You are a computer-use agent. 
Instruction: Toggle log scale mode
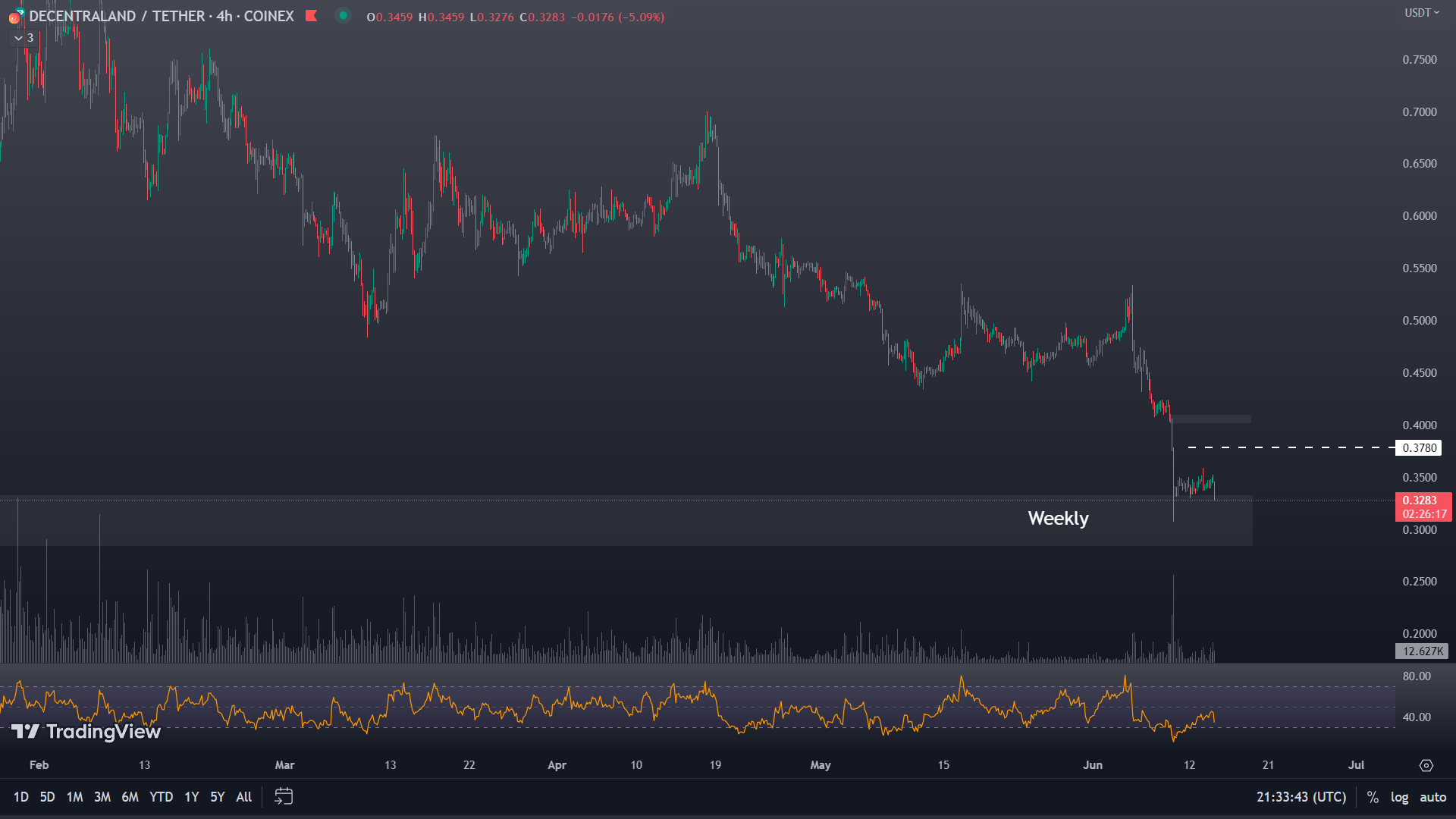click(x=1399, y=797)
